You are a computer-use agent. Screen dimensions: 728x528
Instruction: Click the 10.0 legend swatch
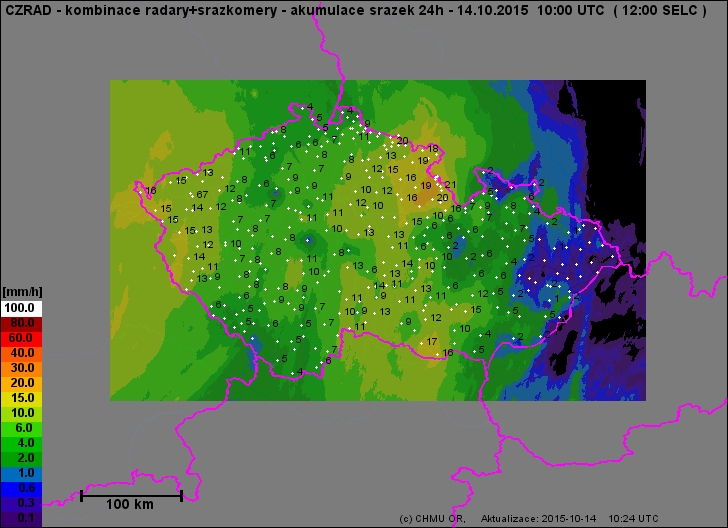click(22, 413)
